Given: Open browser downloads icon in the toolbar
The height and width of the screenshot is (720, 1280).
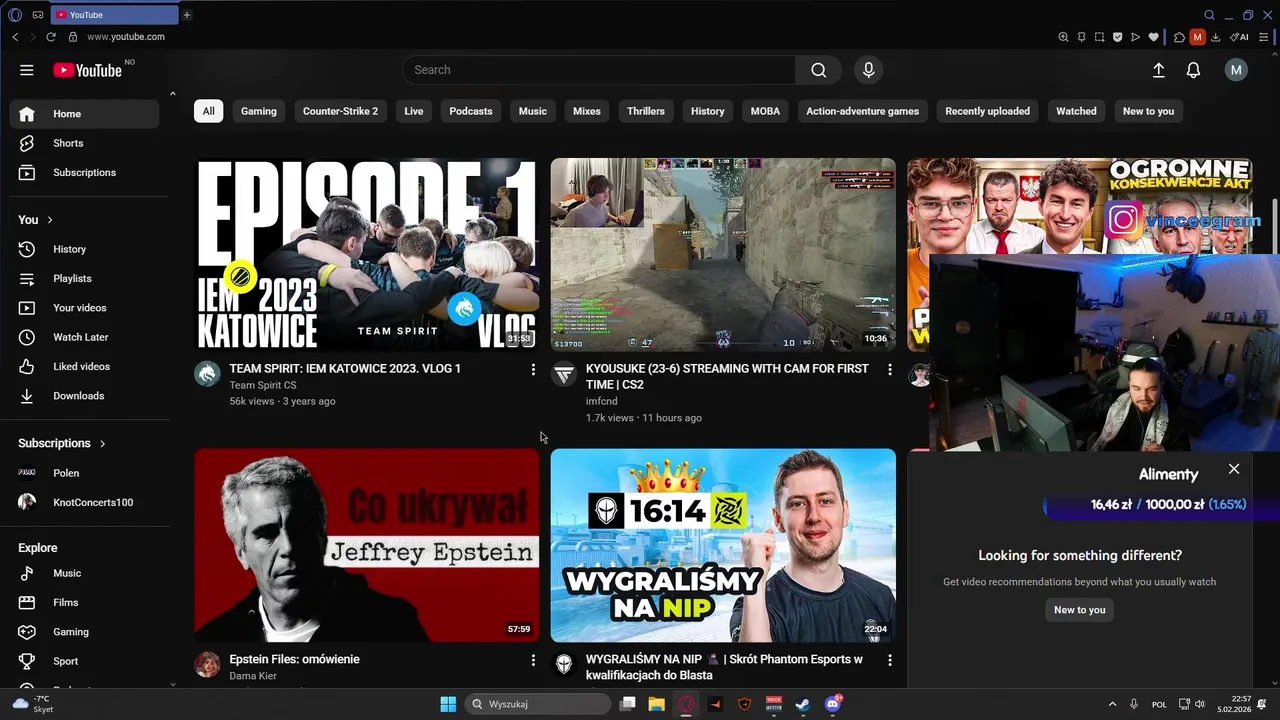Looking at the screenshot, I should pos(1215,37).
